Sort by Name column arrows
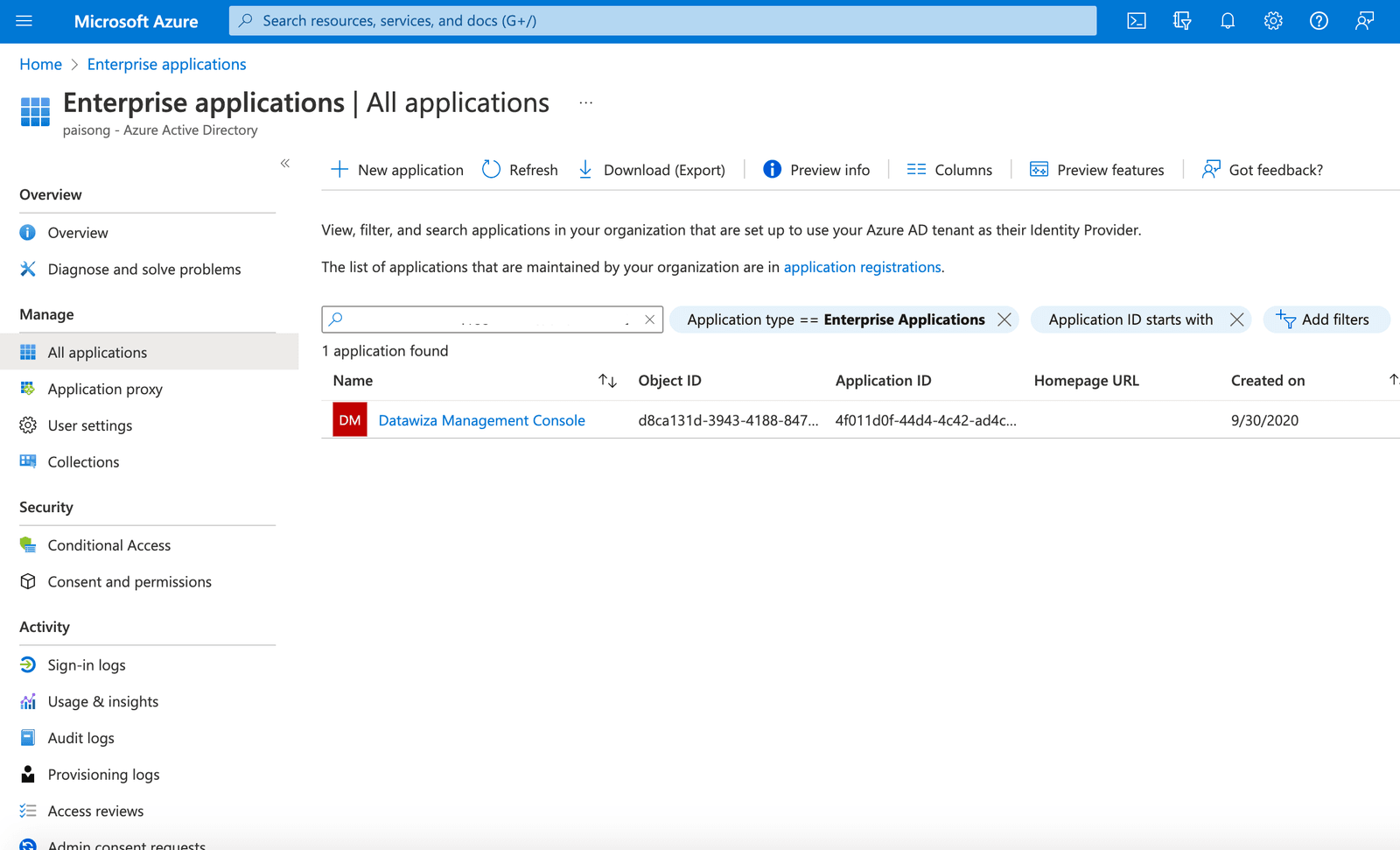Image resolution: width=1400 pixels, height=850 pixels. [x=607, y=381]
